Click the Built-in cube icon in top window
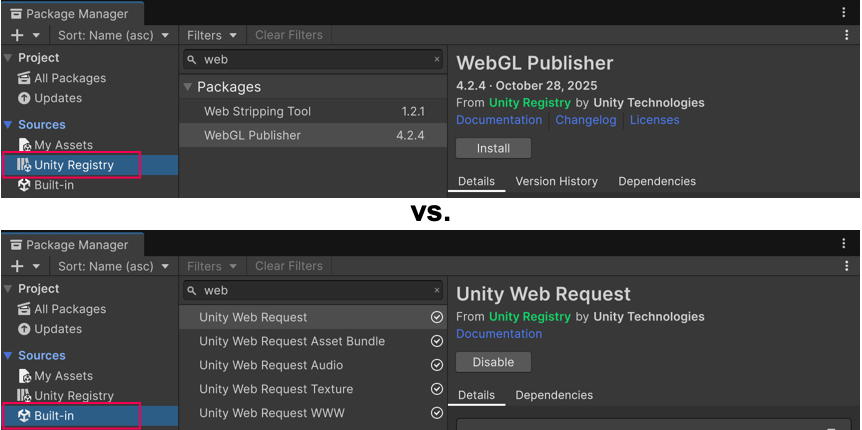The width and height of the screenshot is (862, 430). pos(24,185)
